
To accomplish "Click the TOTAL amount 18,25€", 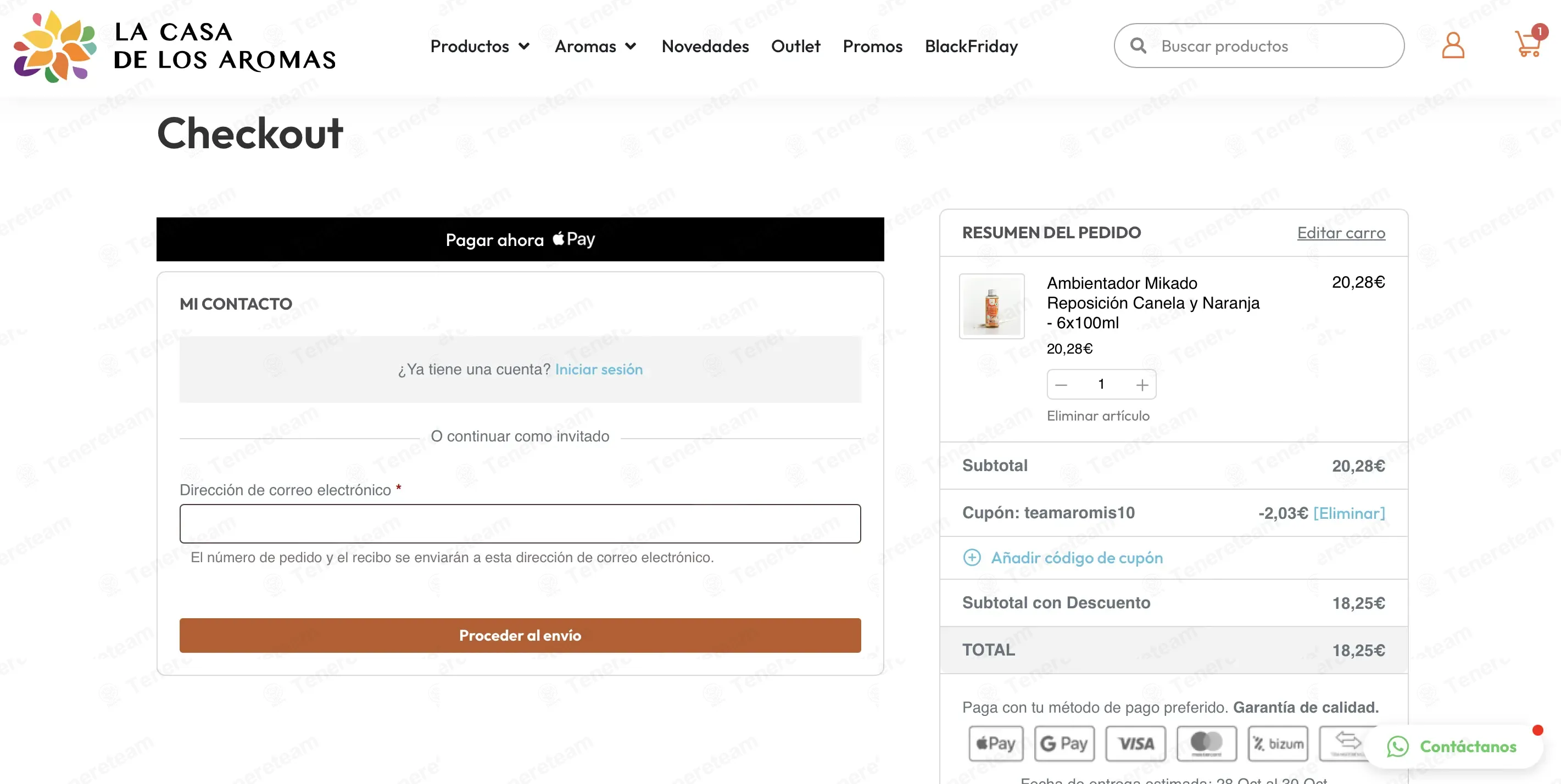I will click(x=1358, y=650).
